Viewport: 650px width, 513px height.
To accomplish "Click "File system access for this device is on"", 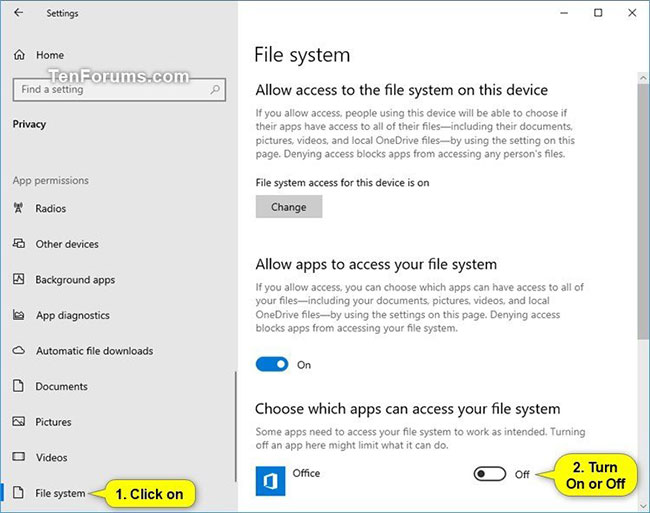I will point(342,183).
